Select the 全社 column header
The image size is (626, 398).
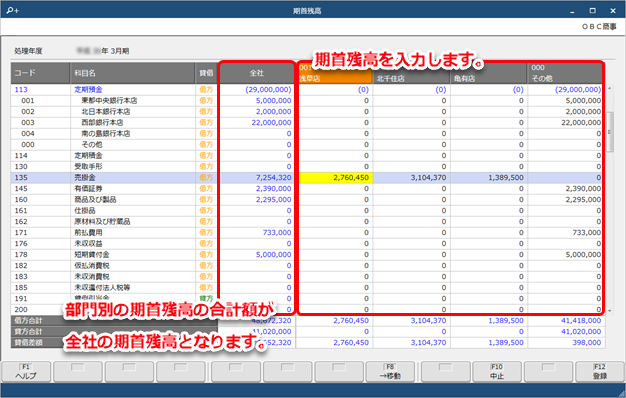tap(257, 73)
